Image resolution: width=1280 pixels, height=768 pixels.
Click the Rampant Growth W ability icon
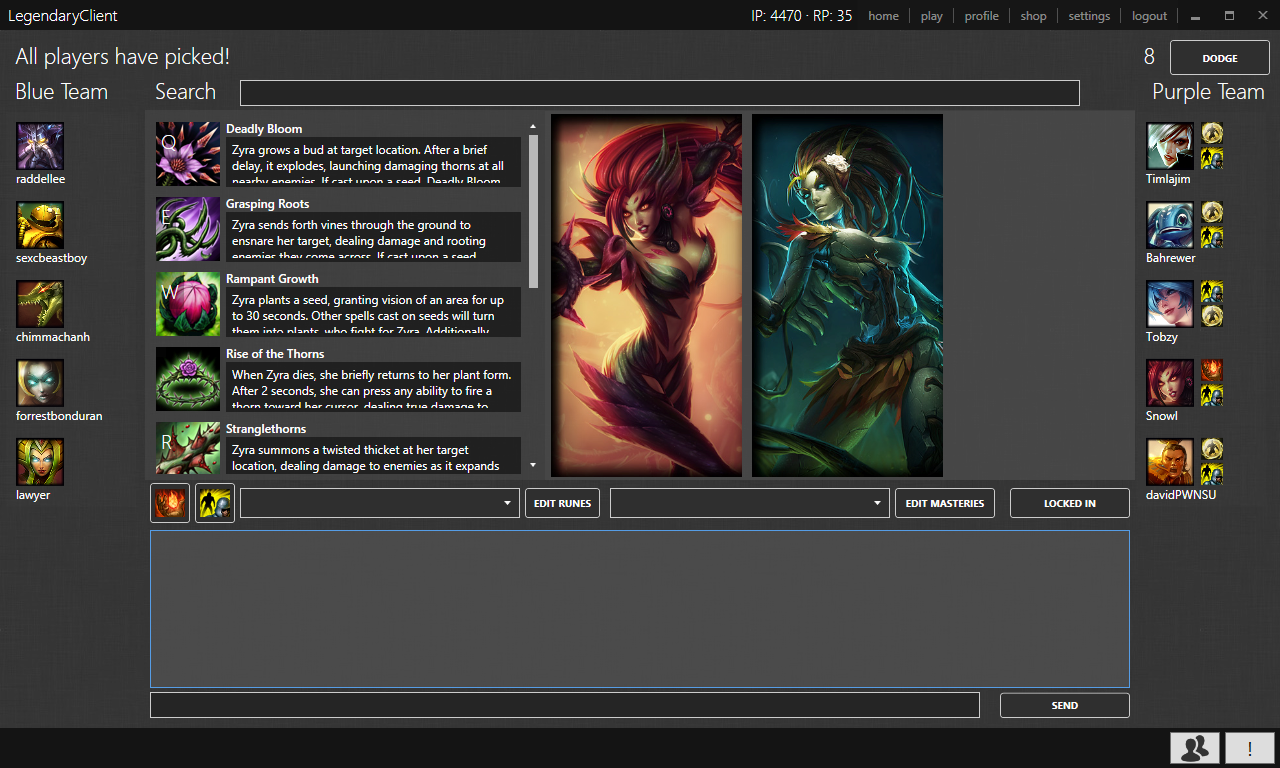tap(188, 304)
